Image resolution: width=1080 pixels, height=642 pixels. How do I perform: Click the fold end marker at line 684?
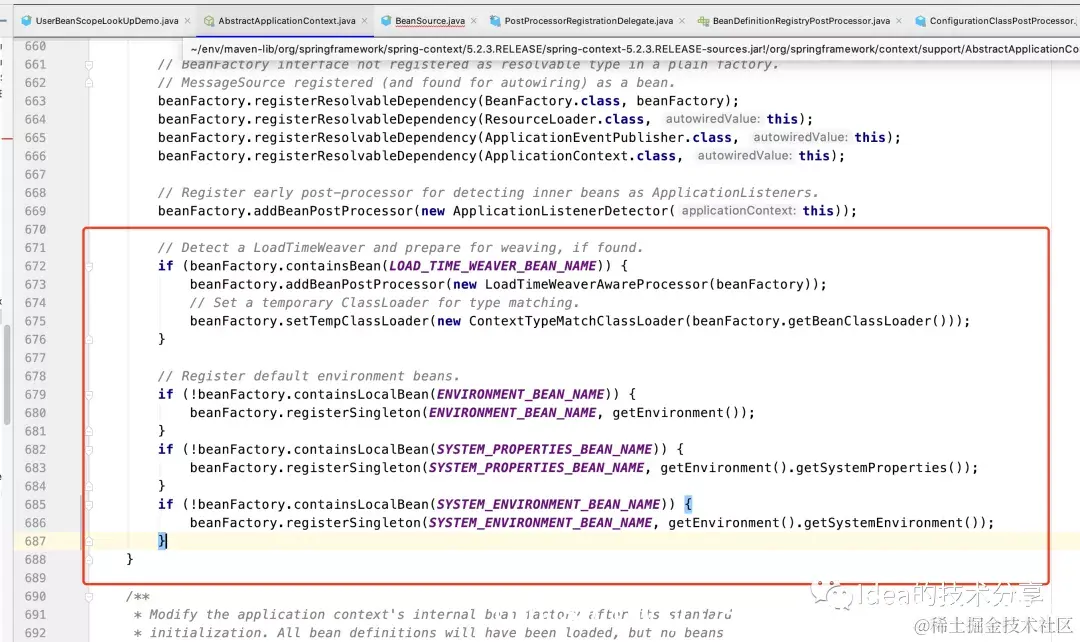[89, 486]
